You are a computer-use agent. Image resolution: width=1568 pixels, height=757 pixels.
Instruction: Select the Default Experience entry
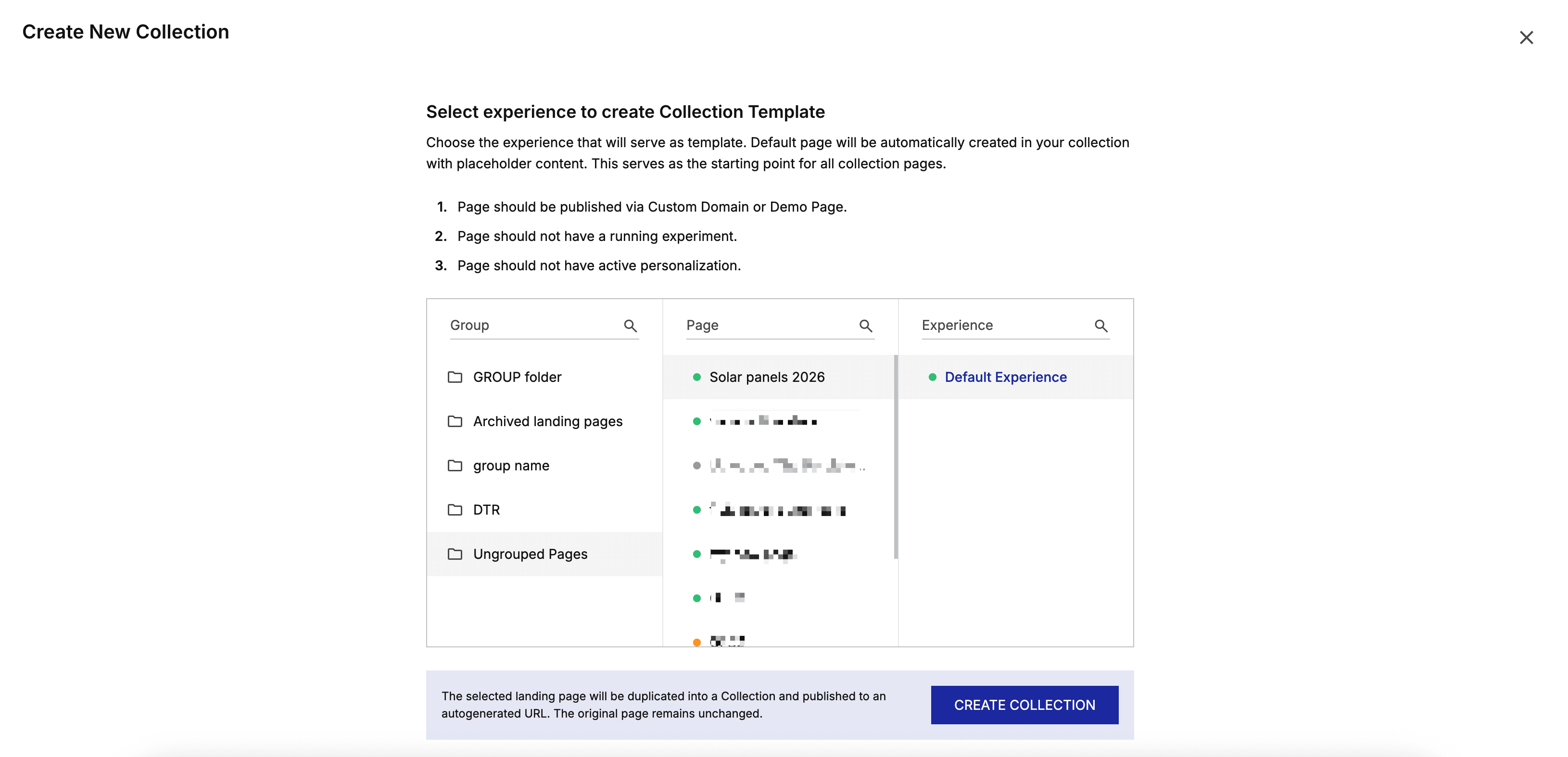(x=1005, y=377)
